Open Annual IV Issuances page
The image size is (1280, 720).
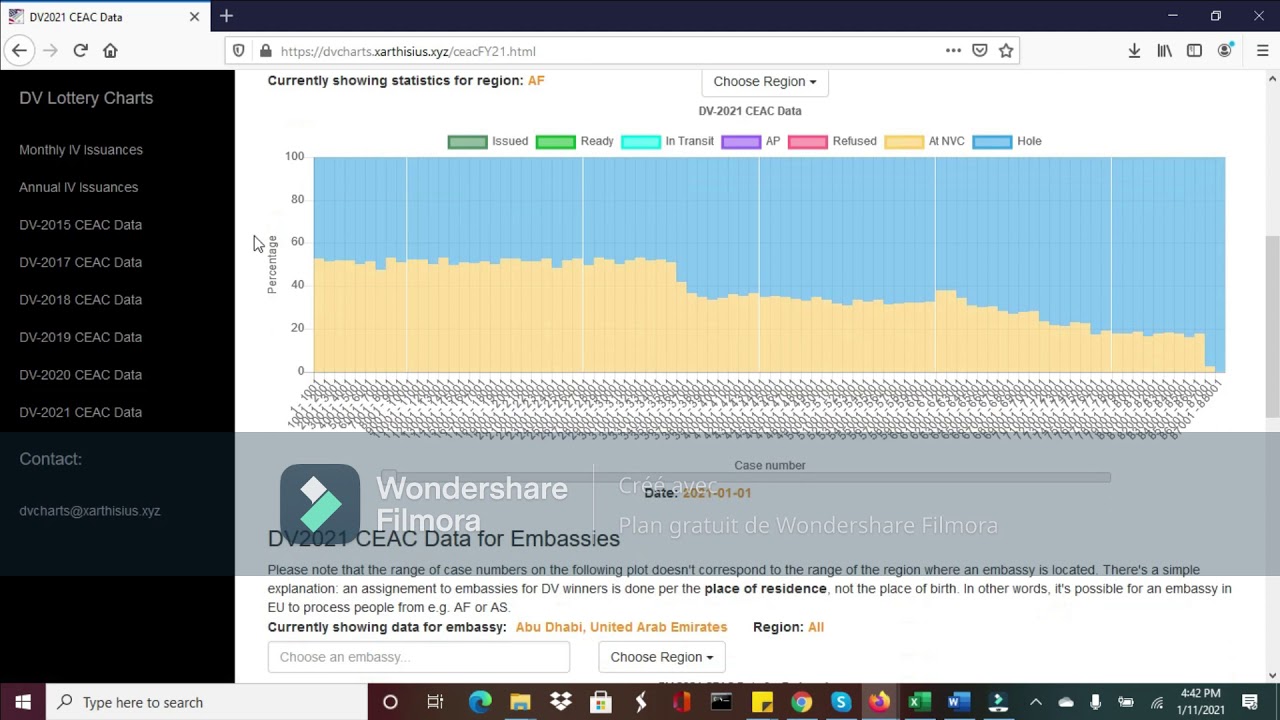tap(78, 187)
